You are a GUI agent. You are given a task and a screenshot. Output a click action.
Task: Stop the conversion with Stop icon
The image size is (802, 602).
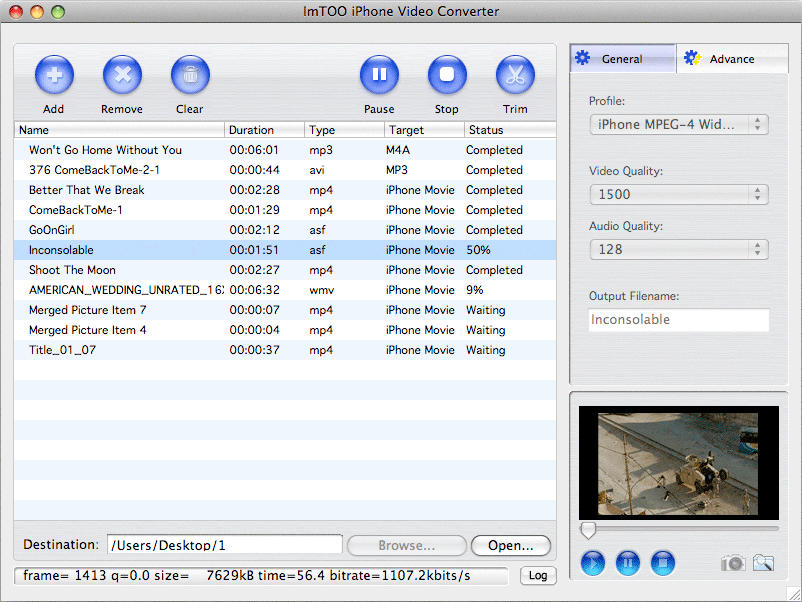(447, 75)
